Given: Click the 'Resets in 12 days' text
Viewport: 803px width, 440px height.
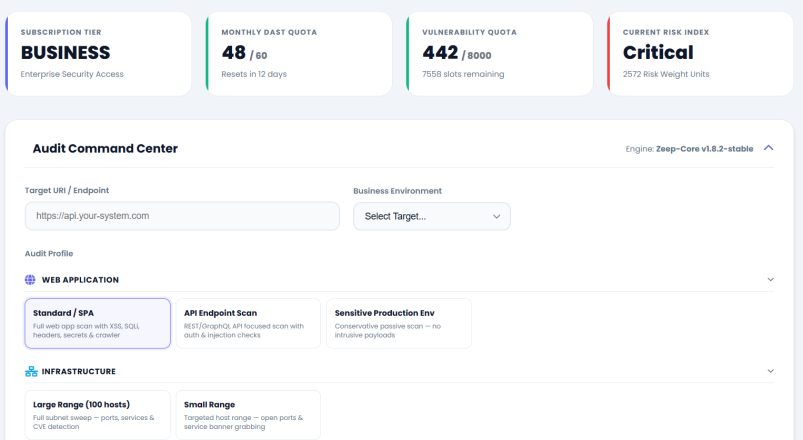Looking at the screenshot, I should pyautogui.click(x=254, y=74).
